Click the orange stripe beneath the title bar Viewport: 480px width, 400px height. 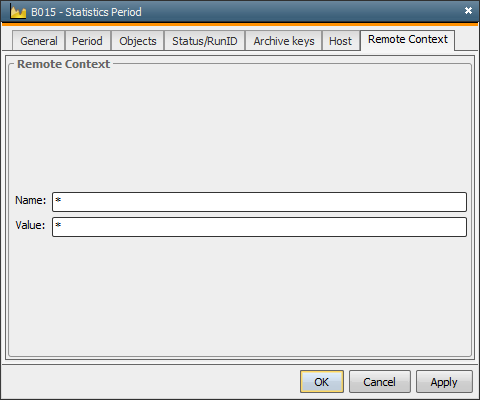[x=240, y=24]
